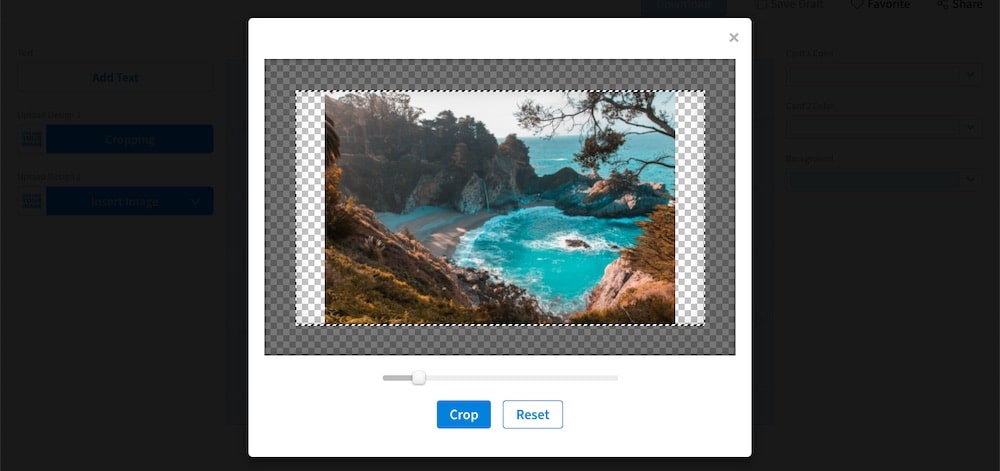Click Save Draft in the top bar
The image size is (1000, 471).
pyautogui.click(x=790, y=5)
